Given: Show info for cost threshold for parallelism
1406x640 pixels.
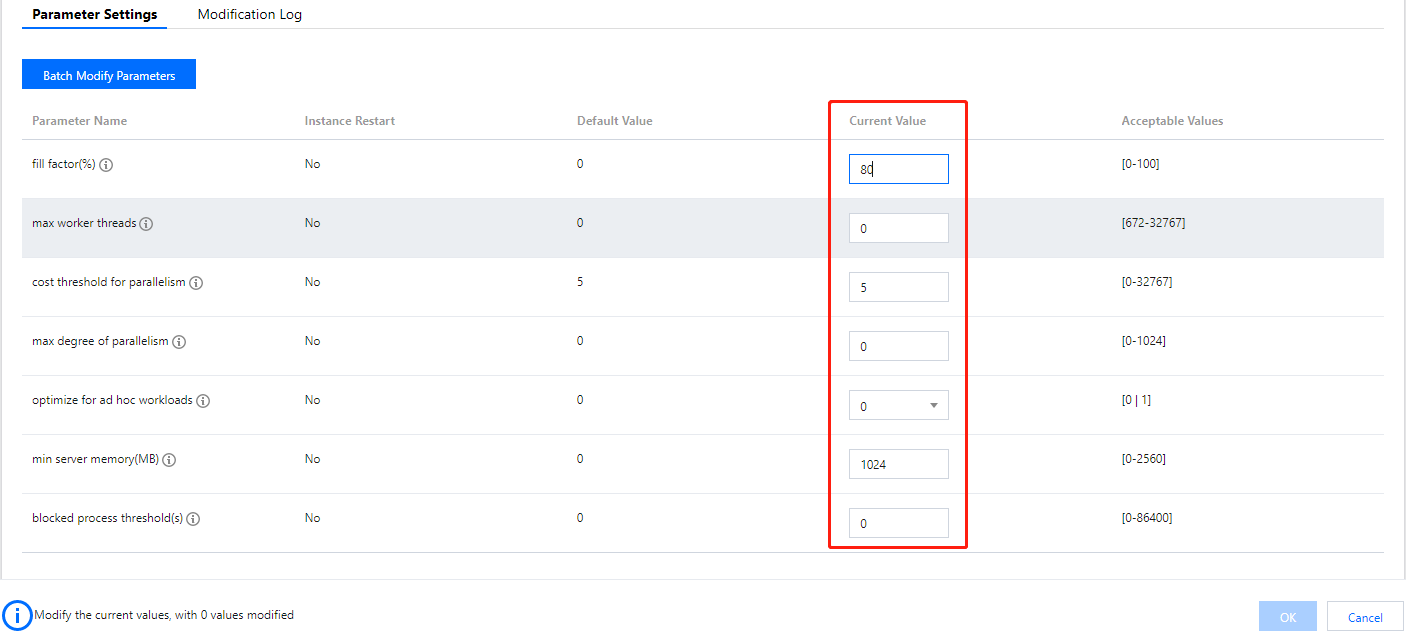Looking at the screenshot, I should click(x=196, y=283).
